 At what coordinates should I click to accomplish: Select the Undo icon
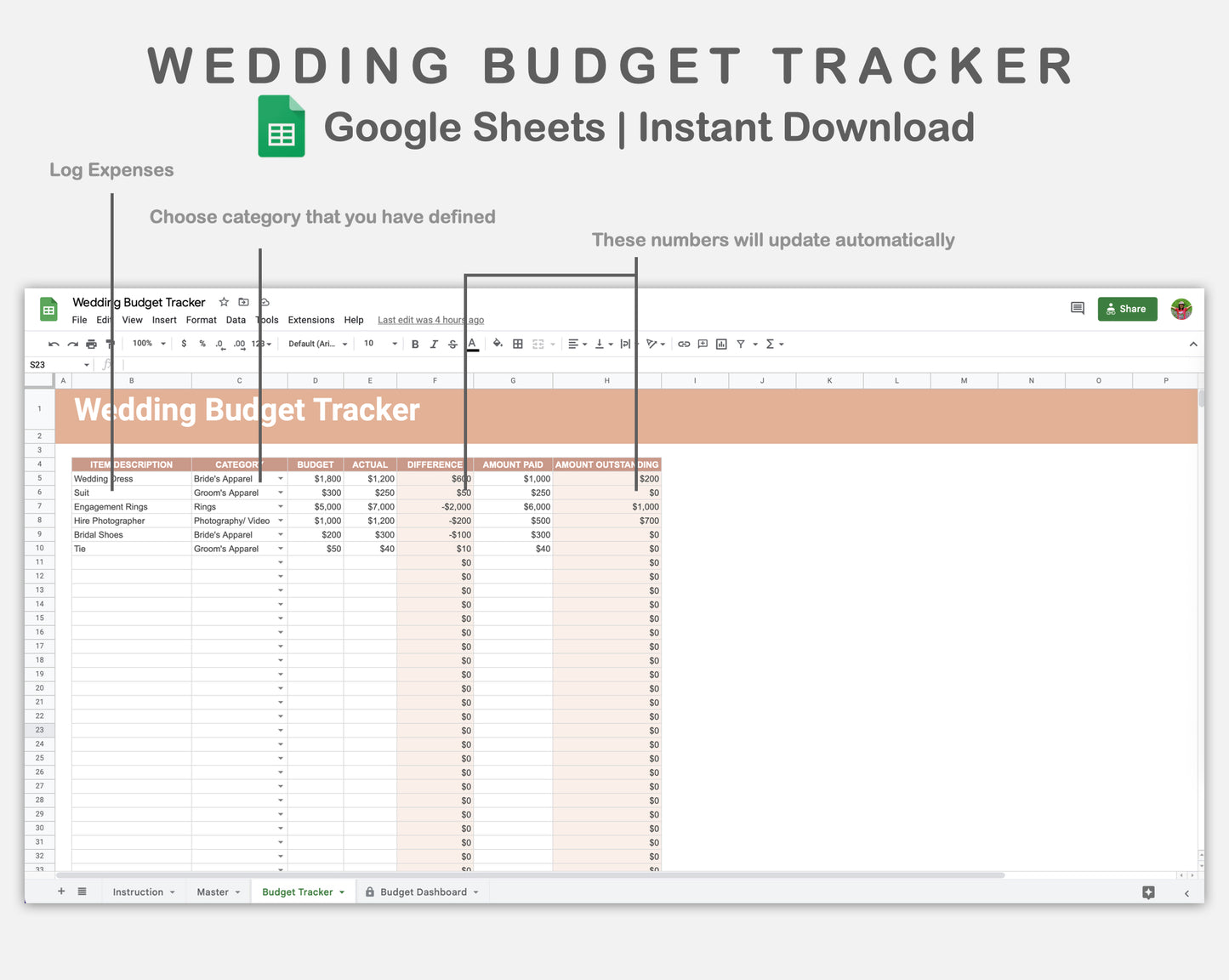tap(53, 344)
